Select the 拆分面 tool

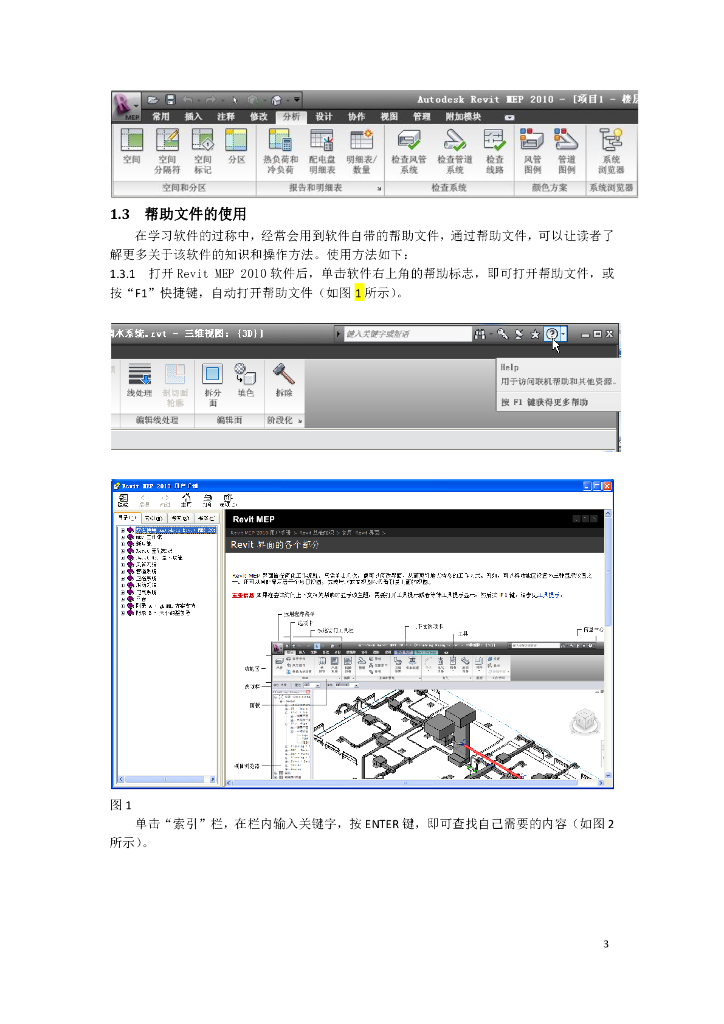click(x=212, y=384)
